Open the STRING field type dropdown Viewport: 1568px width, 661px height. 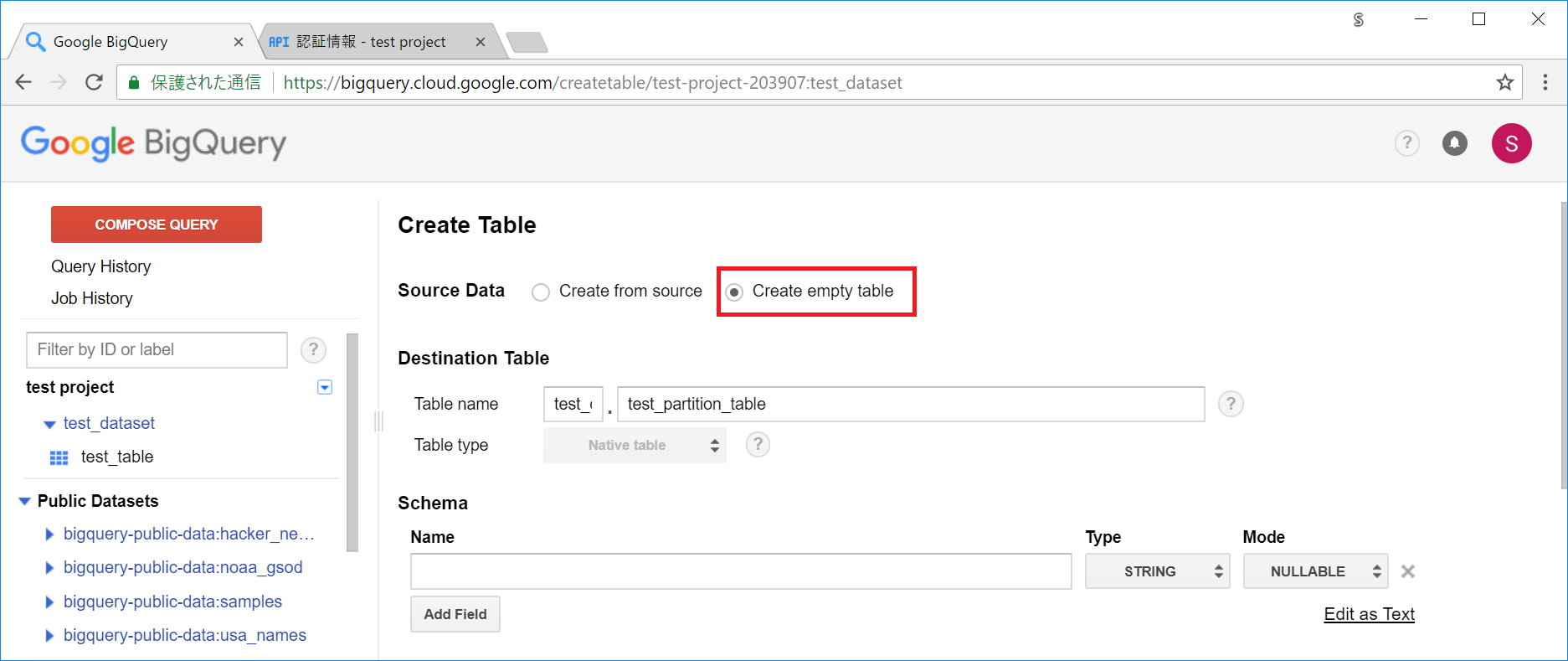click(x=1158, y=571)
